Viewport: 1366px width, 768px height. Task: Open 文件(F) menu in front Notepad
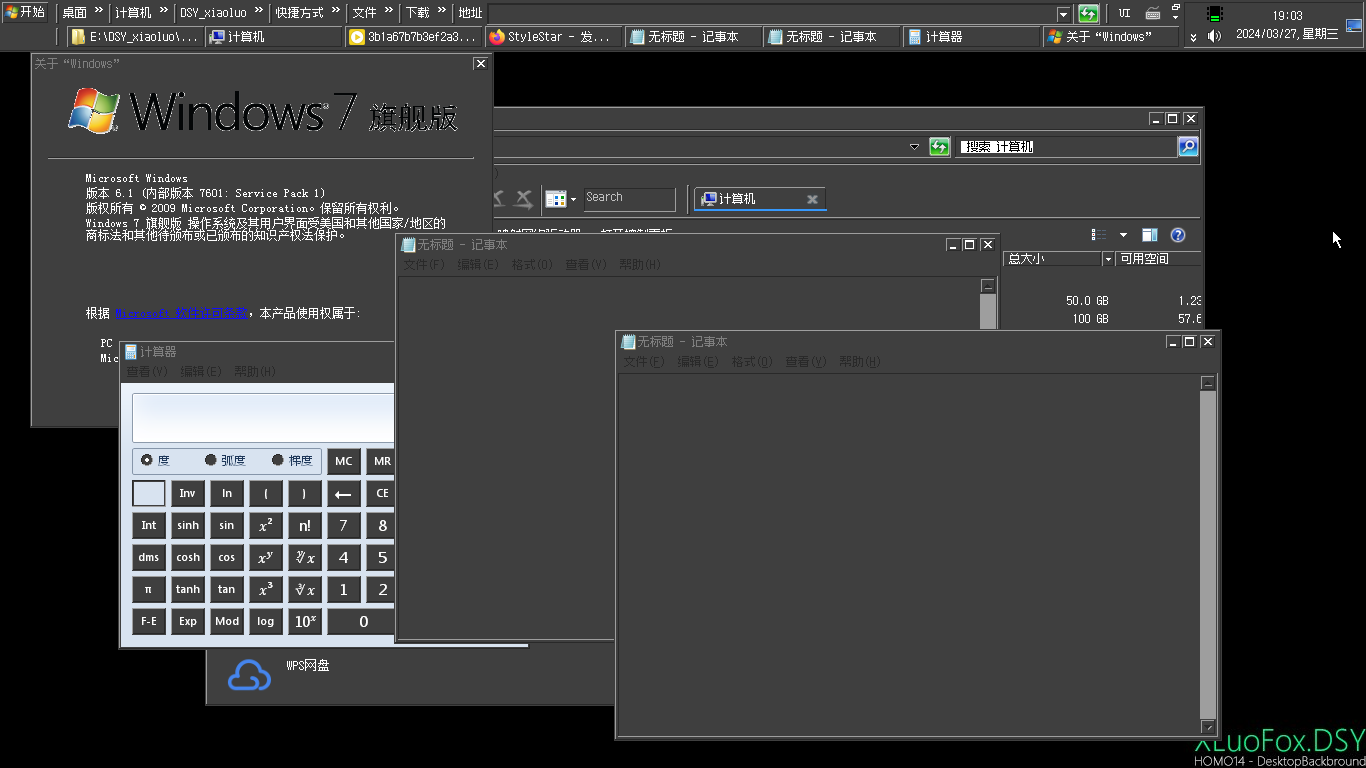644,362
